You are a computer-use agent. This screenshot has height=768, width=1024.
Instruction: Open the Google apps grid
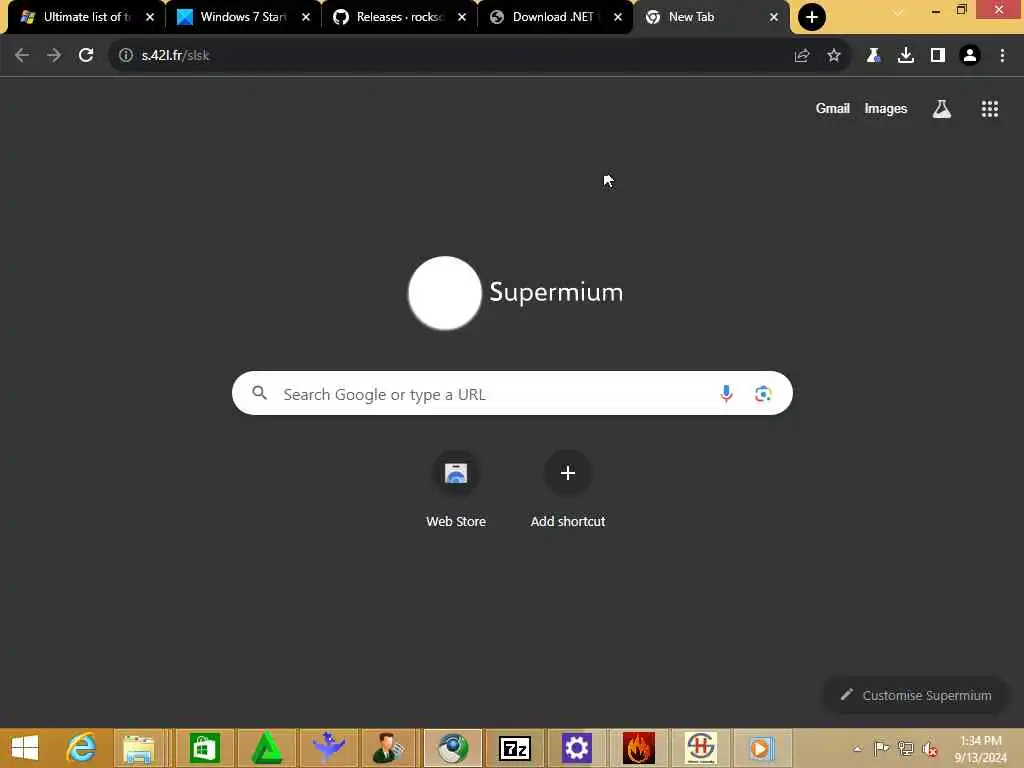990,109
